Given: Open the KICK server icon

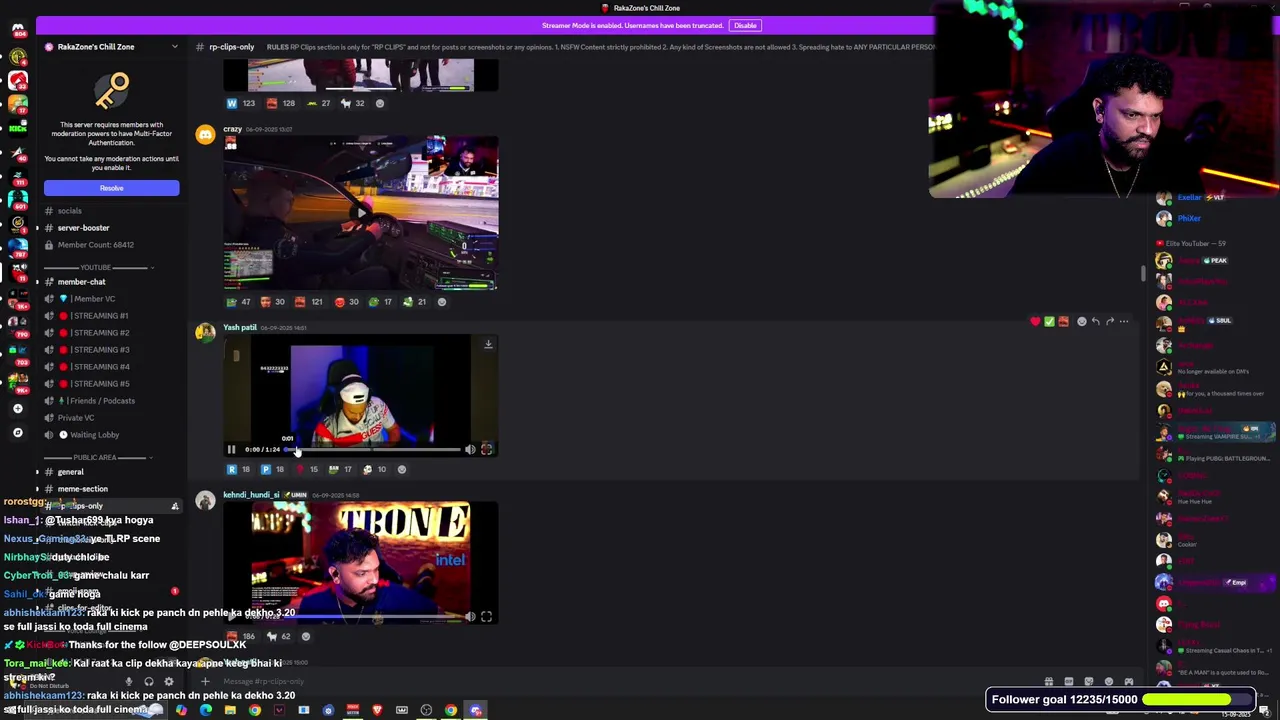Looking at the screenshot, I should click(18, 127).
